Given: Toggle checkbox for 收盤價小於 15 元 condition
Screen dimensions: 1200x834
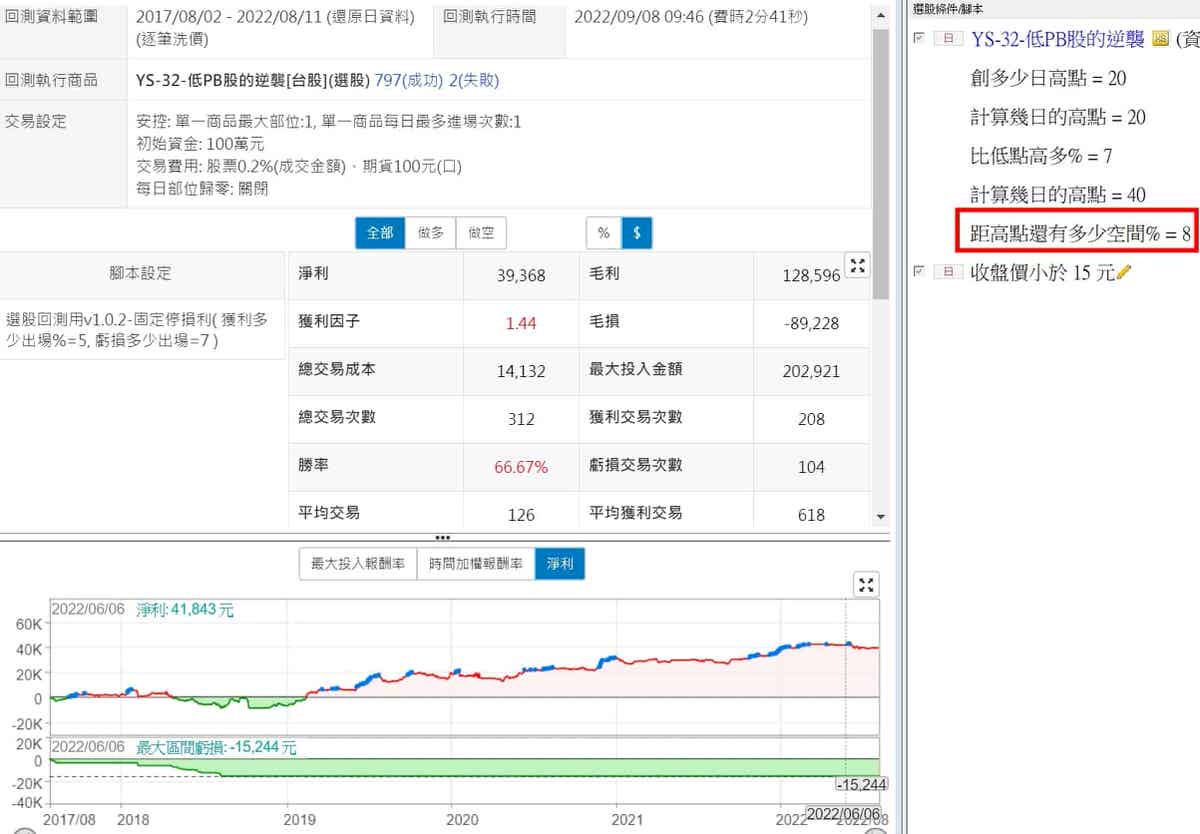Looking at the screenshot, I should click(x=918, y=272).
